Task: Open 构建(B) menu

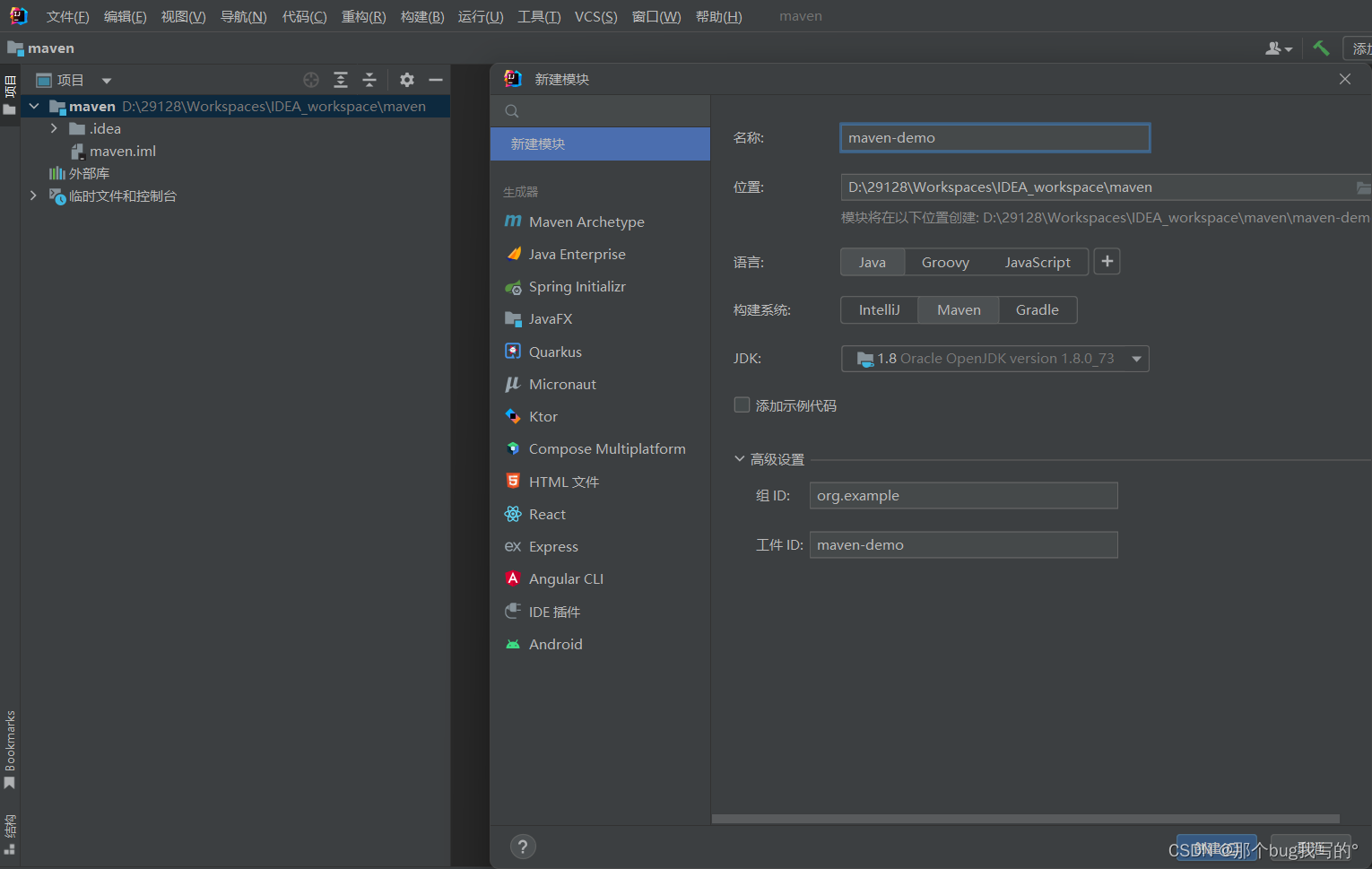Action: (422, 17)
